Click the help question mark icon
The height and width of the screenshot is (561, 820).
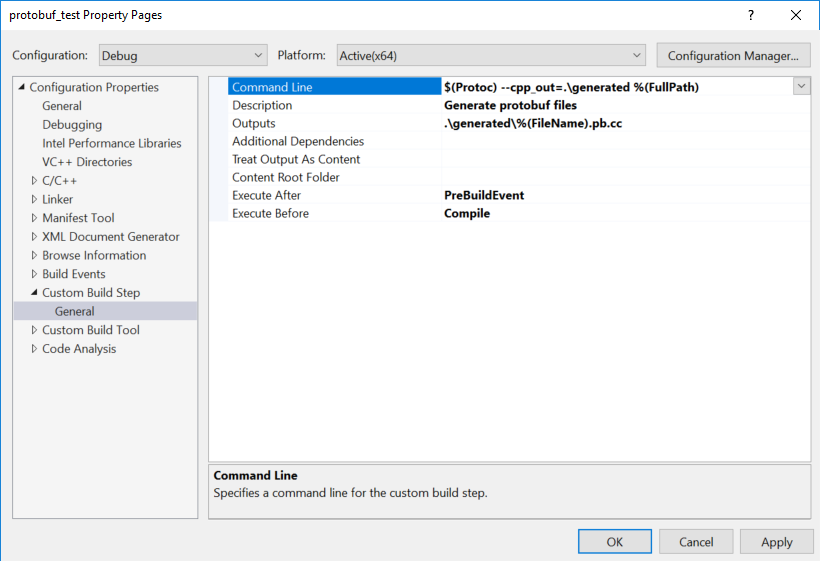pos(751,15)
